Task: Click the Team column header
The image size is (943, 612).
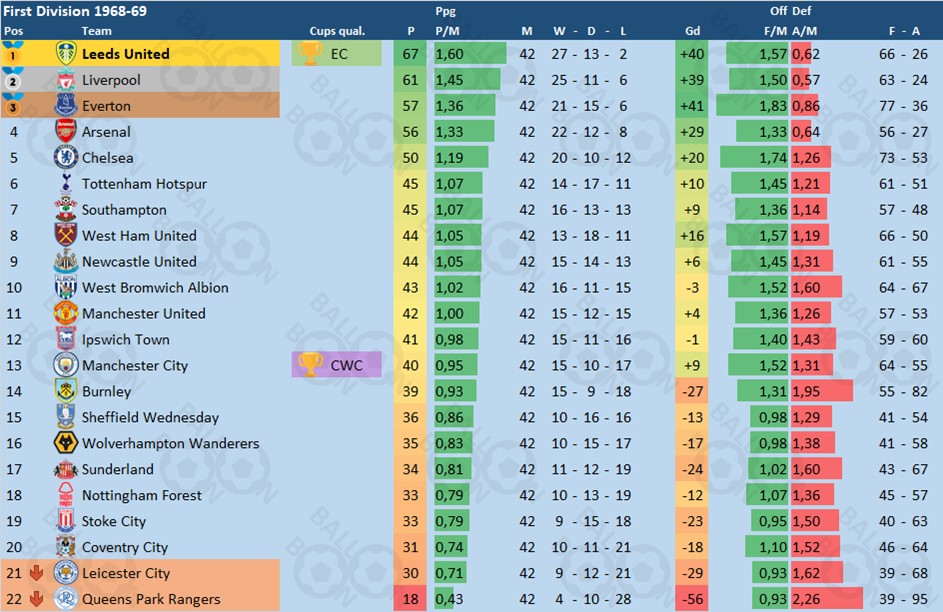Action: pos(96,31)
